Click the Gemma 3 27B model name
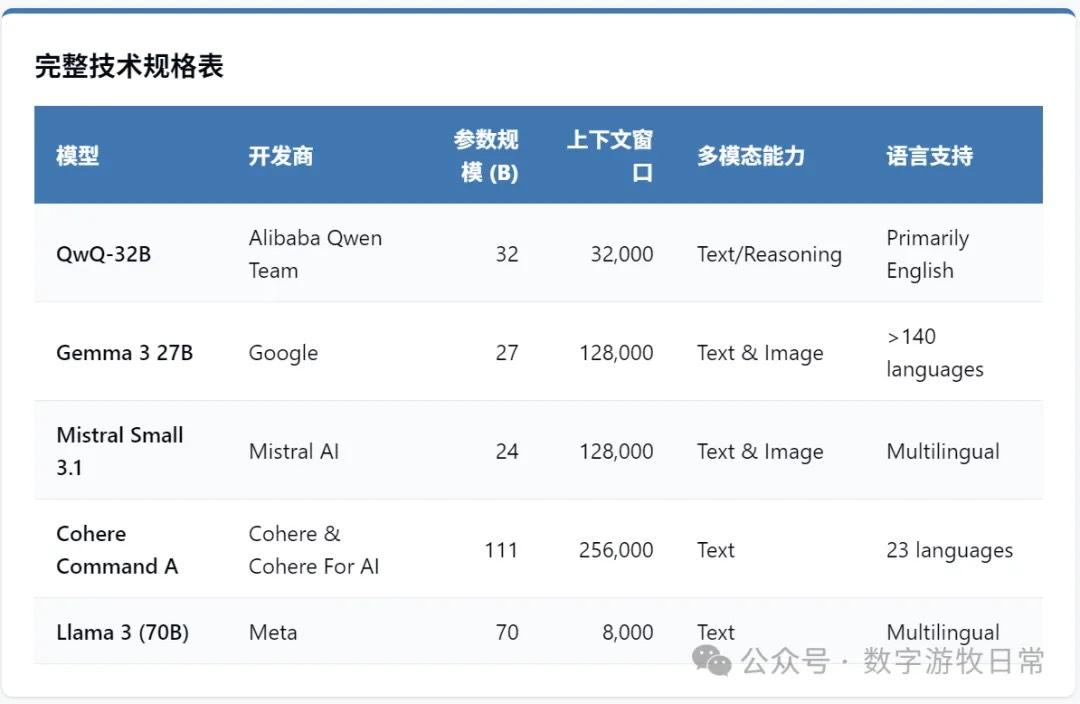 124,353
